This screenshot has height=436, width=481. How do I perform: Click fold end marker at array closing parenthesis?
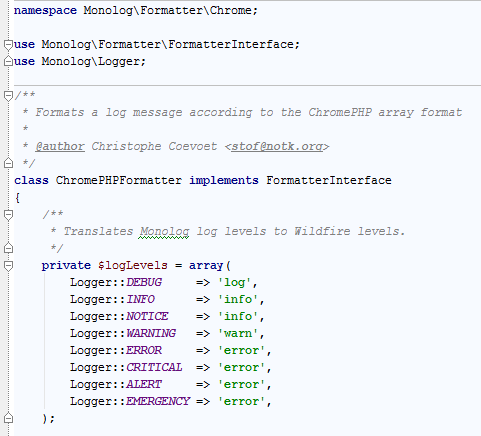point(8,418)
